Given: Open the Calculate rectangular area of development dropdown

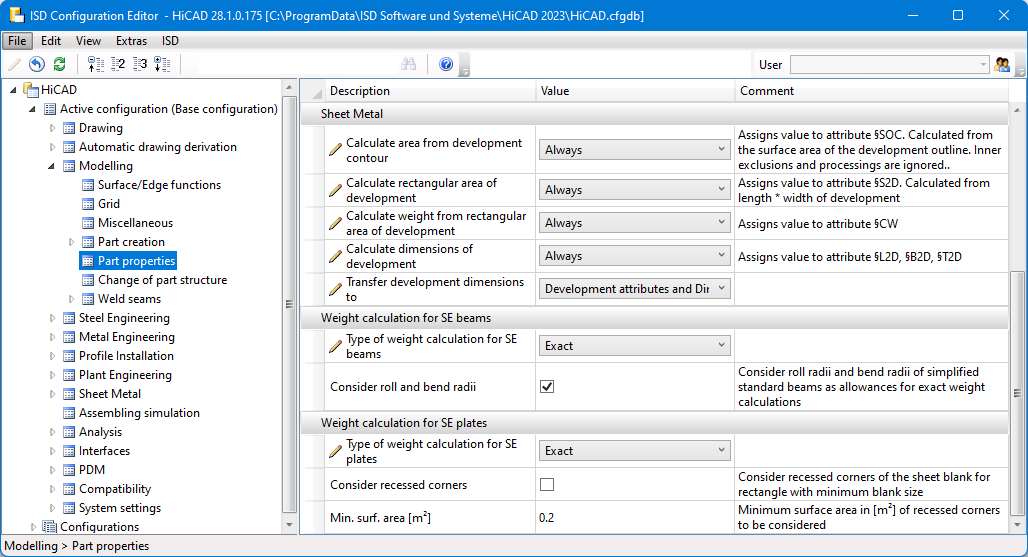Looking at the screenshot, I should tap(635, 190).
